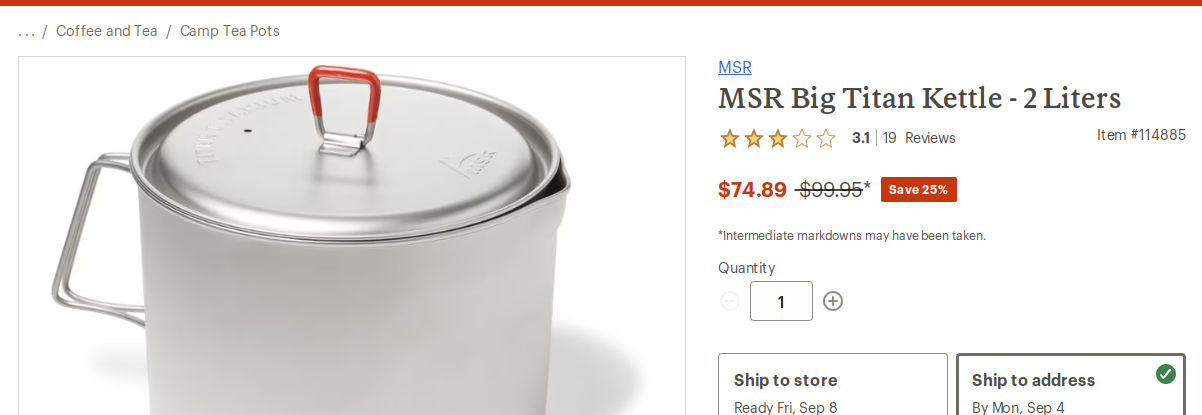This screenshot has width=1202, height=415.
Task: Open the Coffee and Tea breadcrumb
Action: [107, 31]
